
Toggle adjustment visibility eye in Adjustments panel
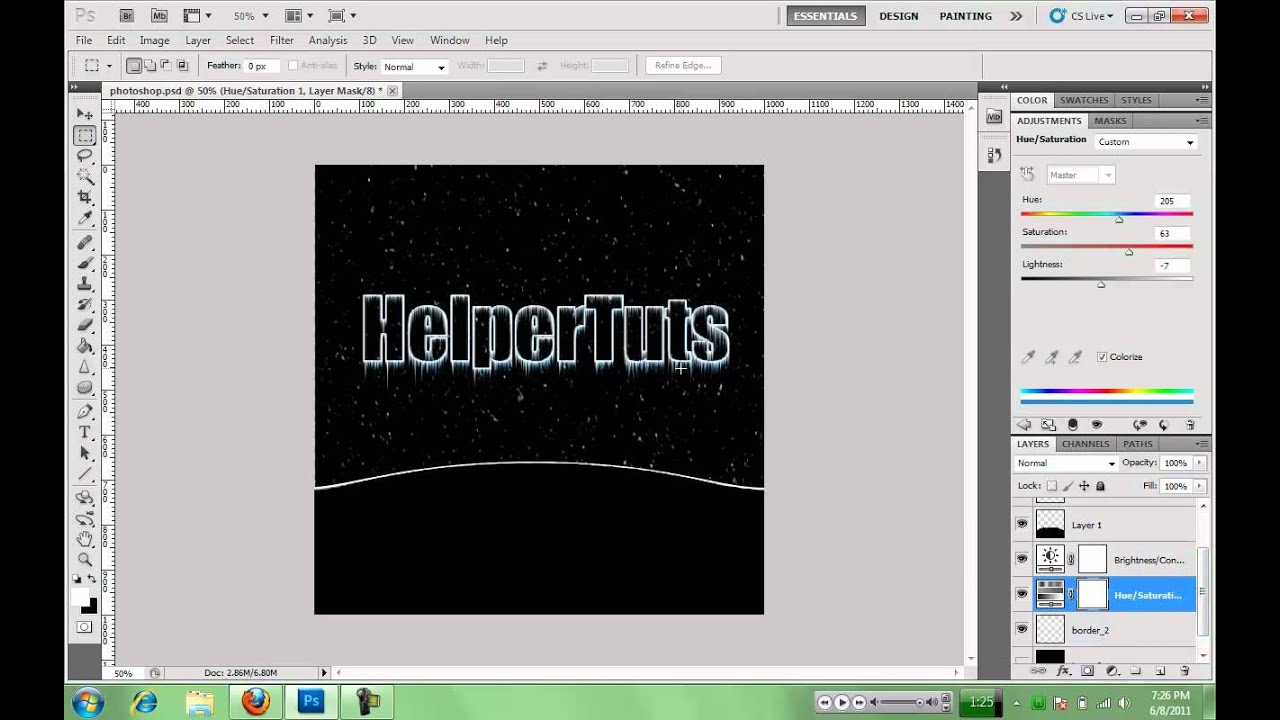click(x=1097, y=425)
